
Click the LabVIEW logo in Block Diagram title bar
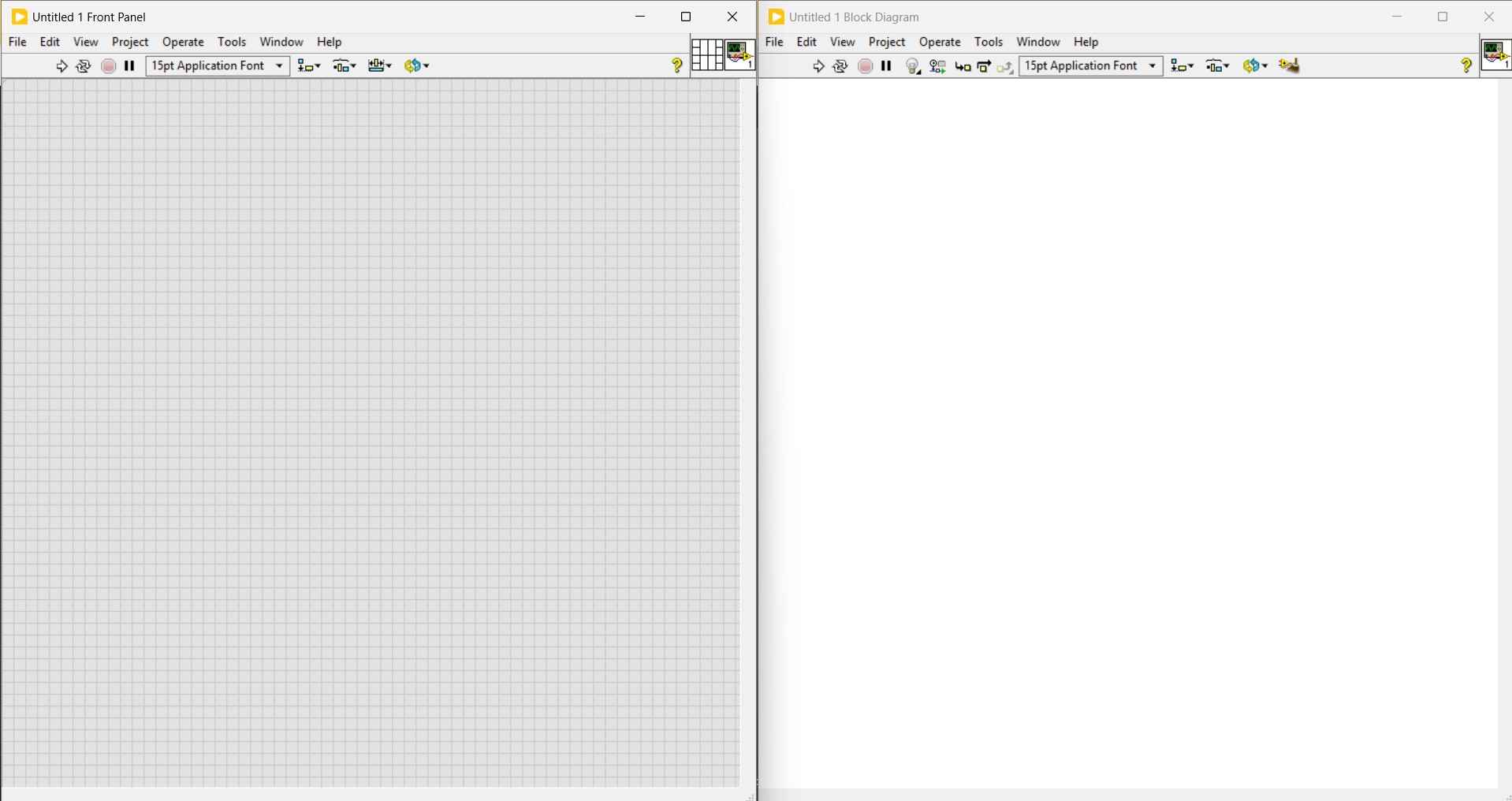pyautogui.click(x=776, y=17)
